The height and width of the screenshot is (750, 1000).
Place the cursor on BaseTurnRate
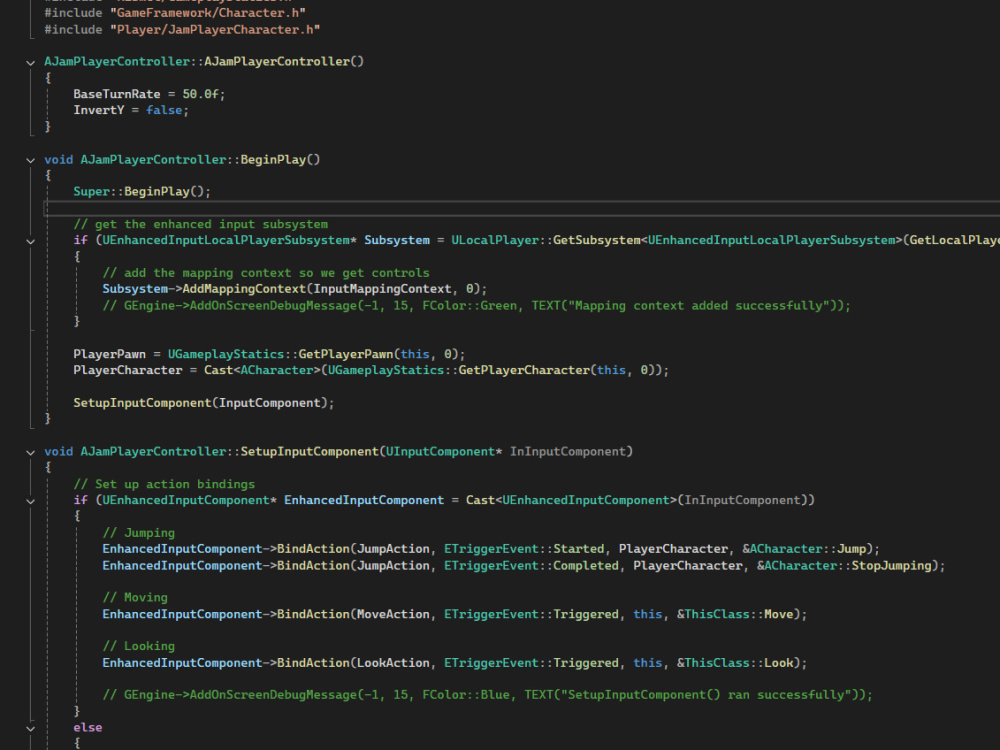(117, 94)
